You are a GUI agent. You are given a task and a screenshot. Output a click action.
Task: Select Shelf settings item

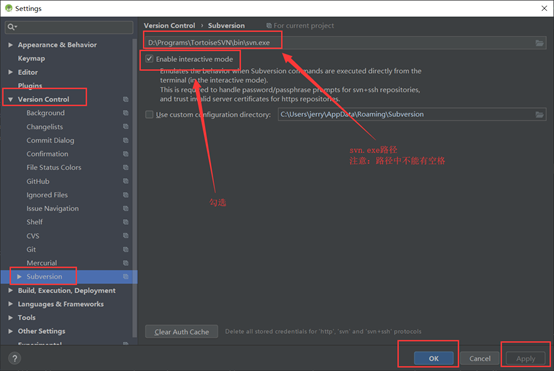[x=34, y=222]
